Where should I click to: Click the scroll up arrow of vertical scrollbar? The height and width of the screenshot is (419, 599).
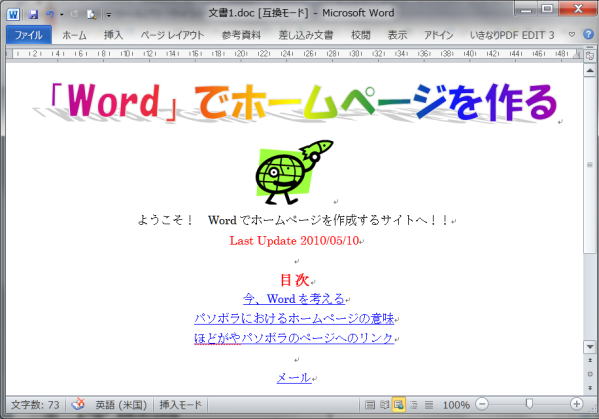point(590,70)
